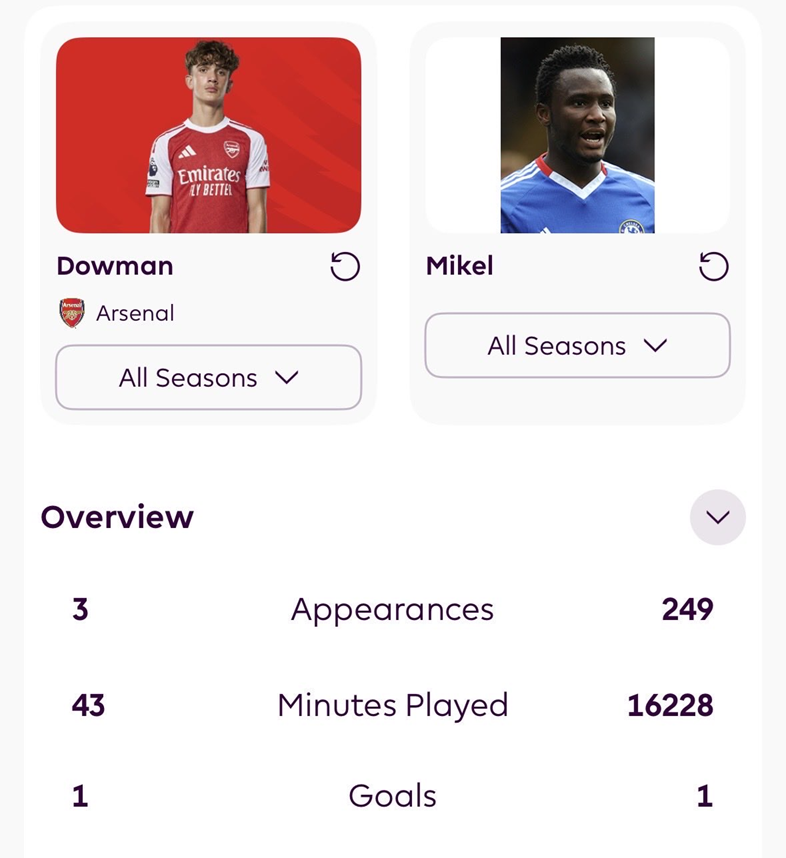Click Dowman's 3 appearances value
The height and width of the screenshot is (858, 786).
click(x=80, y=609)
